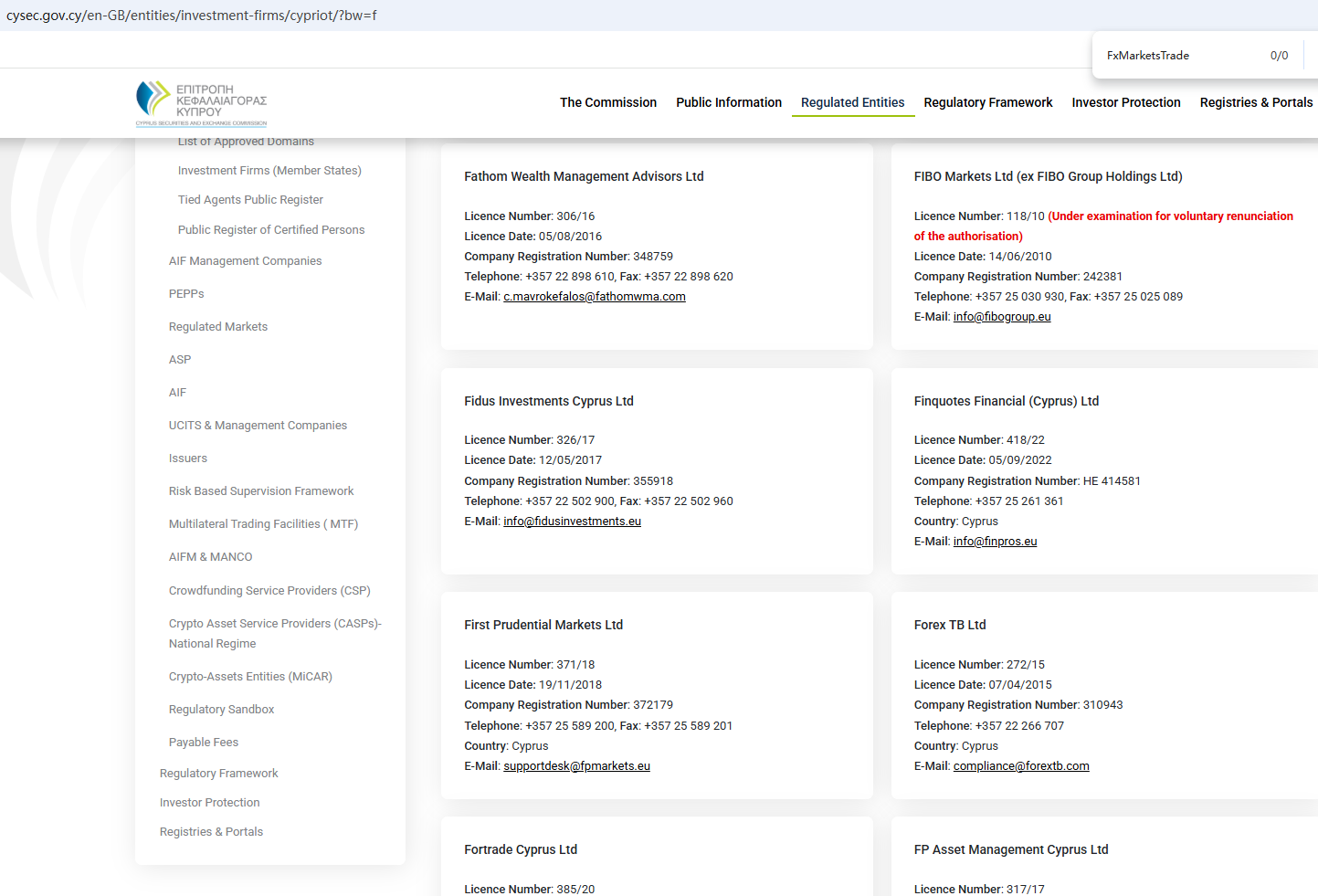Click the browser address bar URL

tap(192, 16)
